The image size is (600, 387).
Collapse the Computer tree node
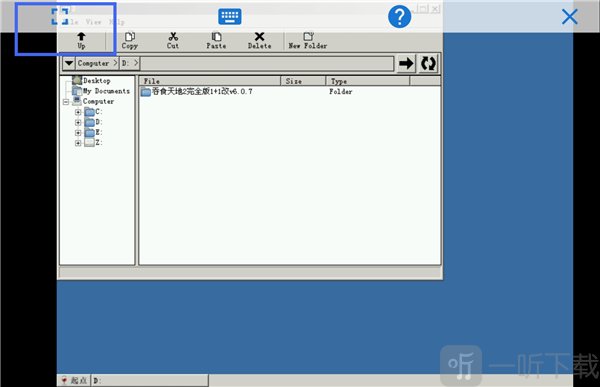click(x=66, y=102)
